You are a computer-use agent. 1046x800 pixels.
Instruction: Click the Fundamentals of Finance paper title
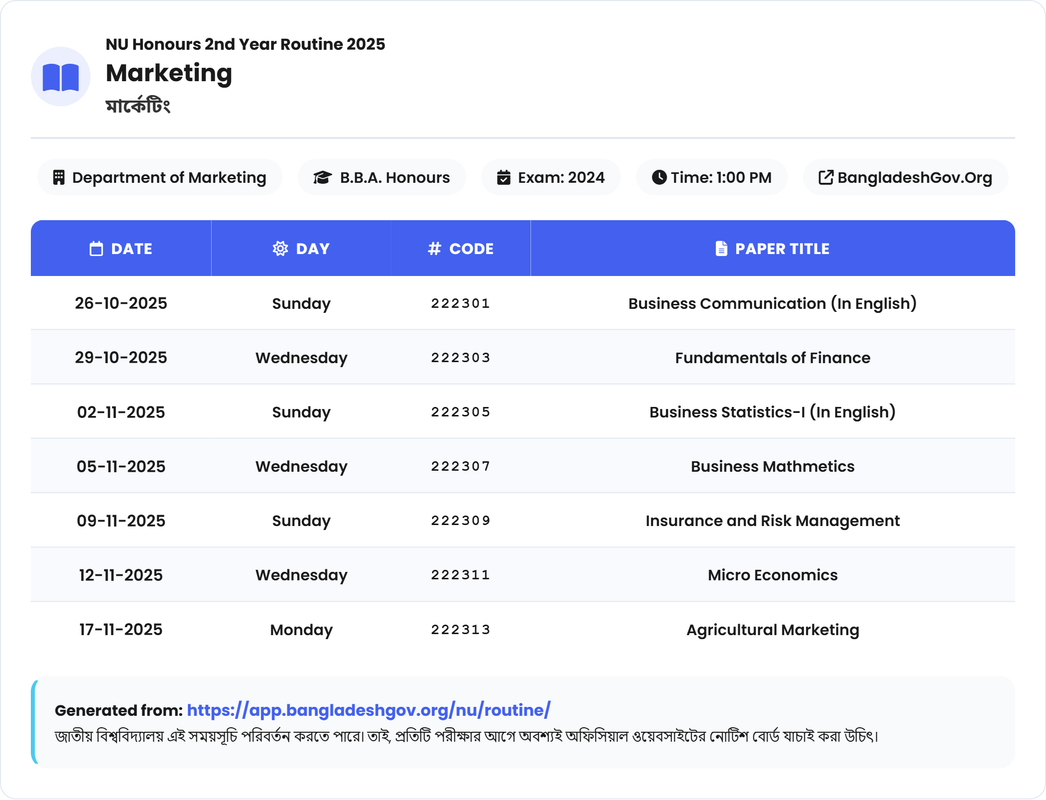772,358
